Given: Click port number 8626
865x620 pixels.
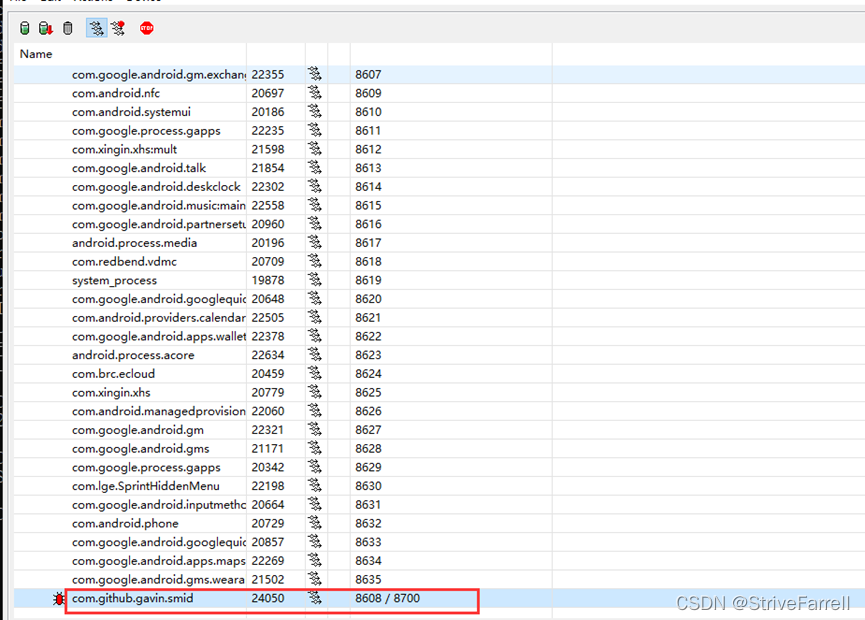Looking at the screenshot, I should (369, 411).
